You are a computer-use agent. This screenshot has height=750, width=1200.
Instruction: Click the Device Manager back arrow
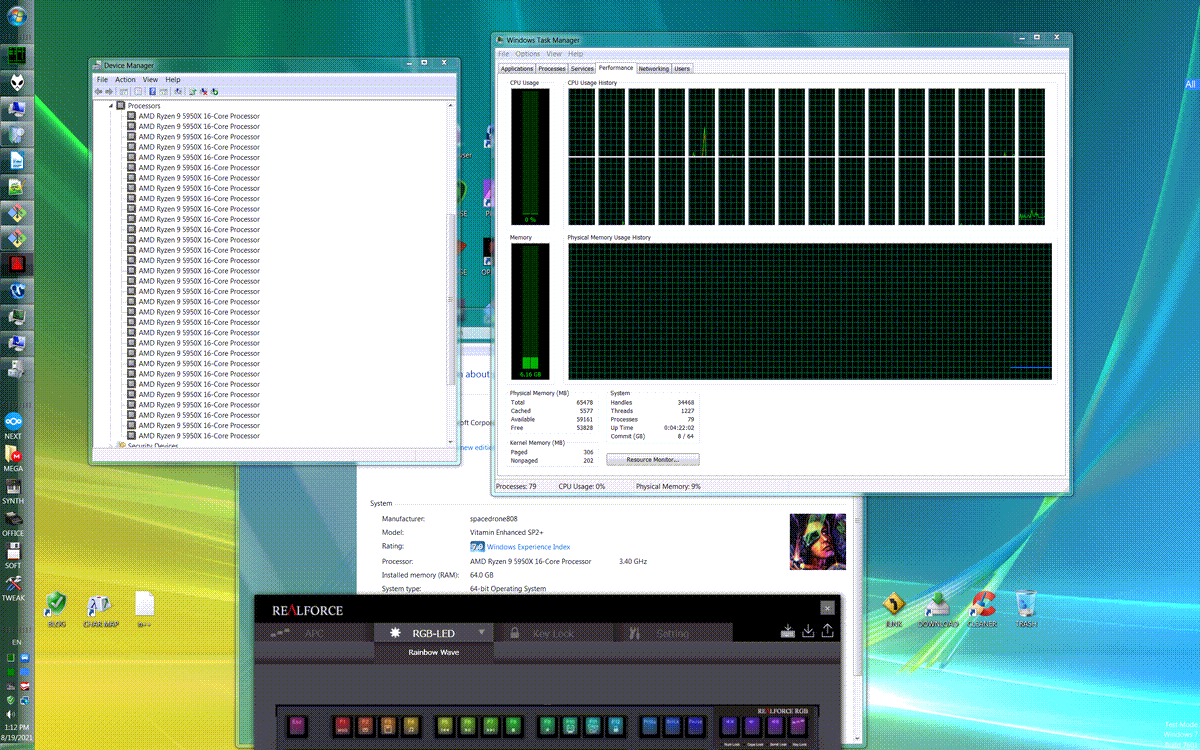pos(97,91)
